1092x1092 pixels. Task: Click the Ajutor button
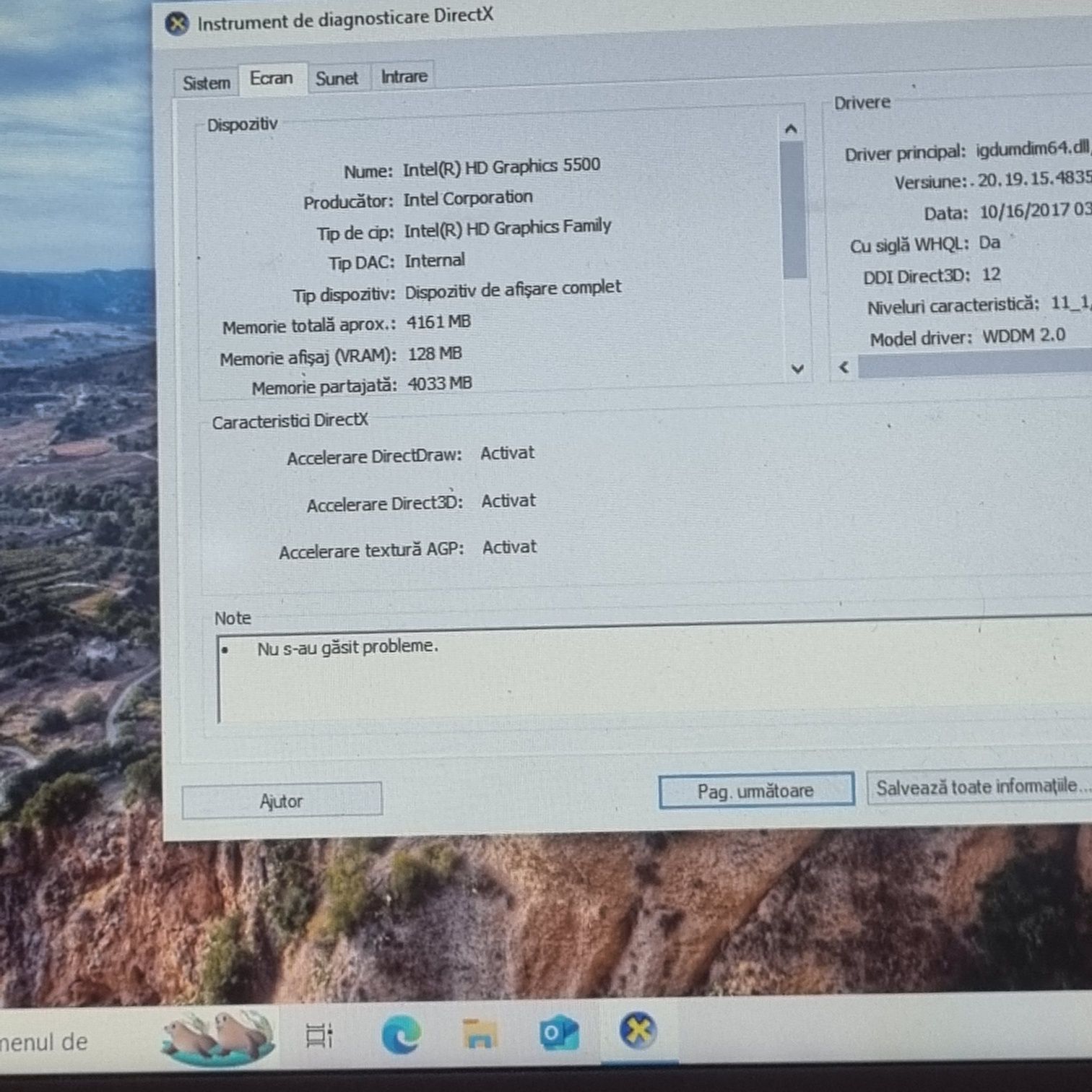(282, 801)
